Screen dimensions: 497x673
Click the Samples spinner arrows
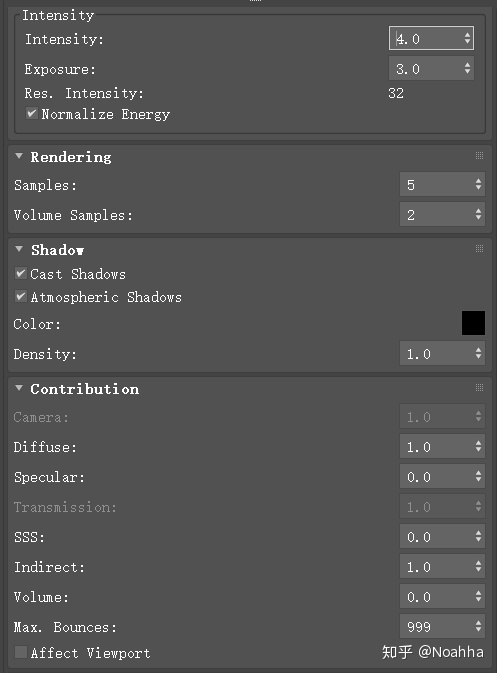pyautogui.click(x=479, y=185)
